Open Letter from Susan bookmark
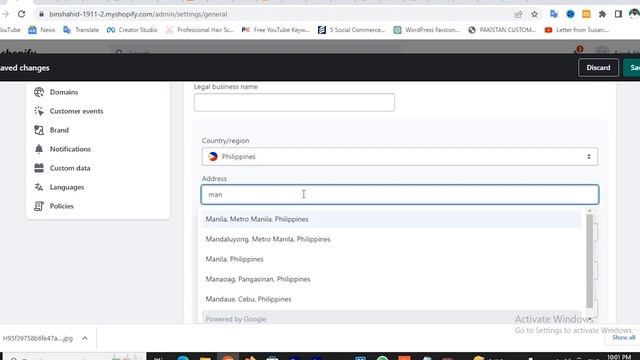Screen dimensions: 640x360 coord(577,30)
